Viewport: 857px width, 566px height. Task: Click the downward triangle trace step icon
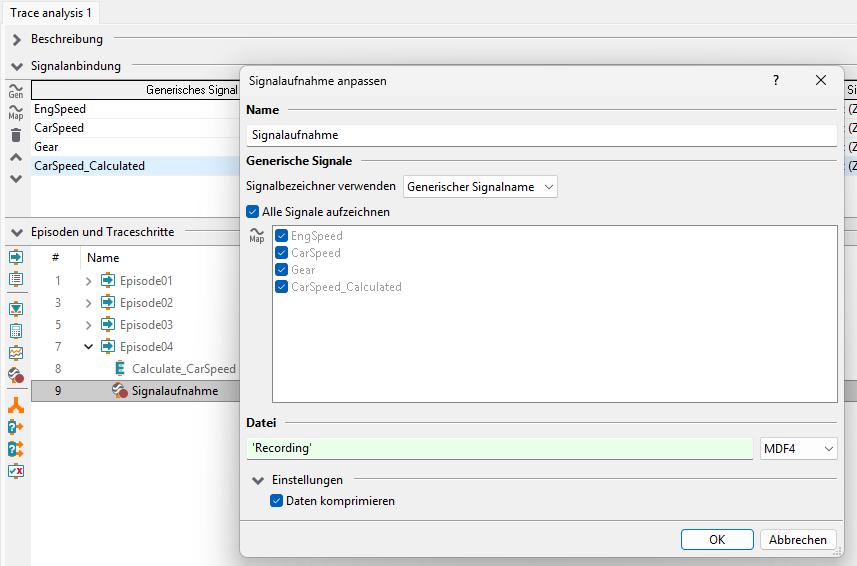(x=16, y=309)
